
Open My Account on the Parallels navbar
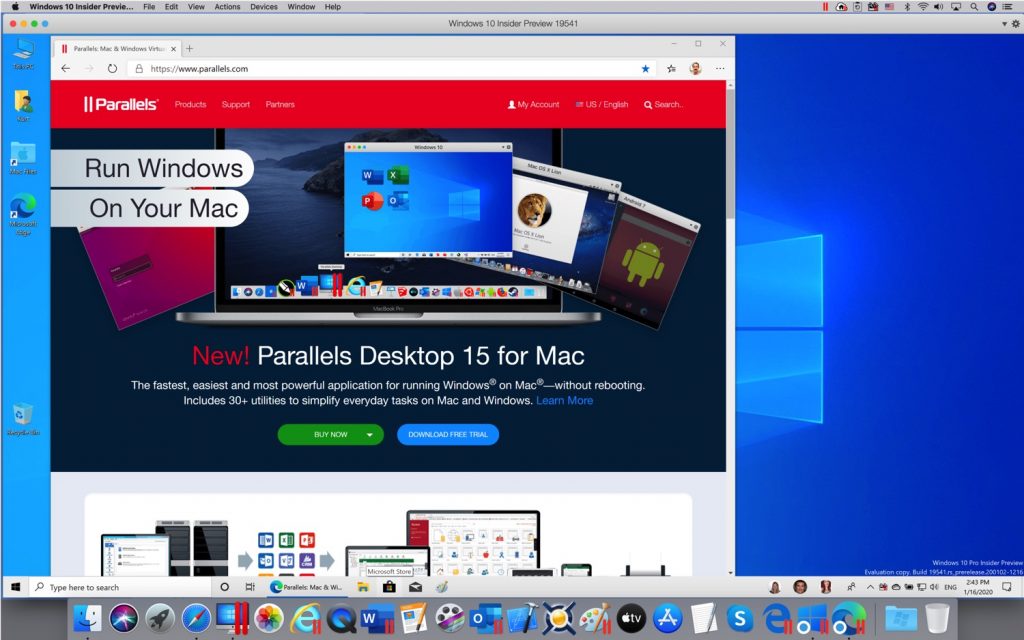pyautogui.click(x=532, y=104)
